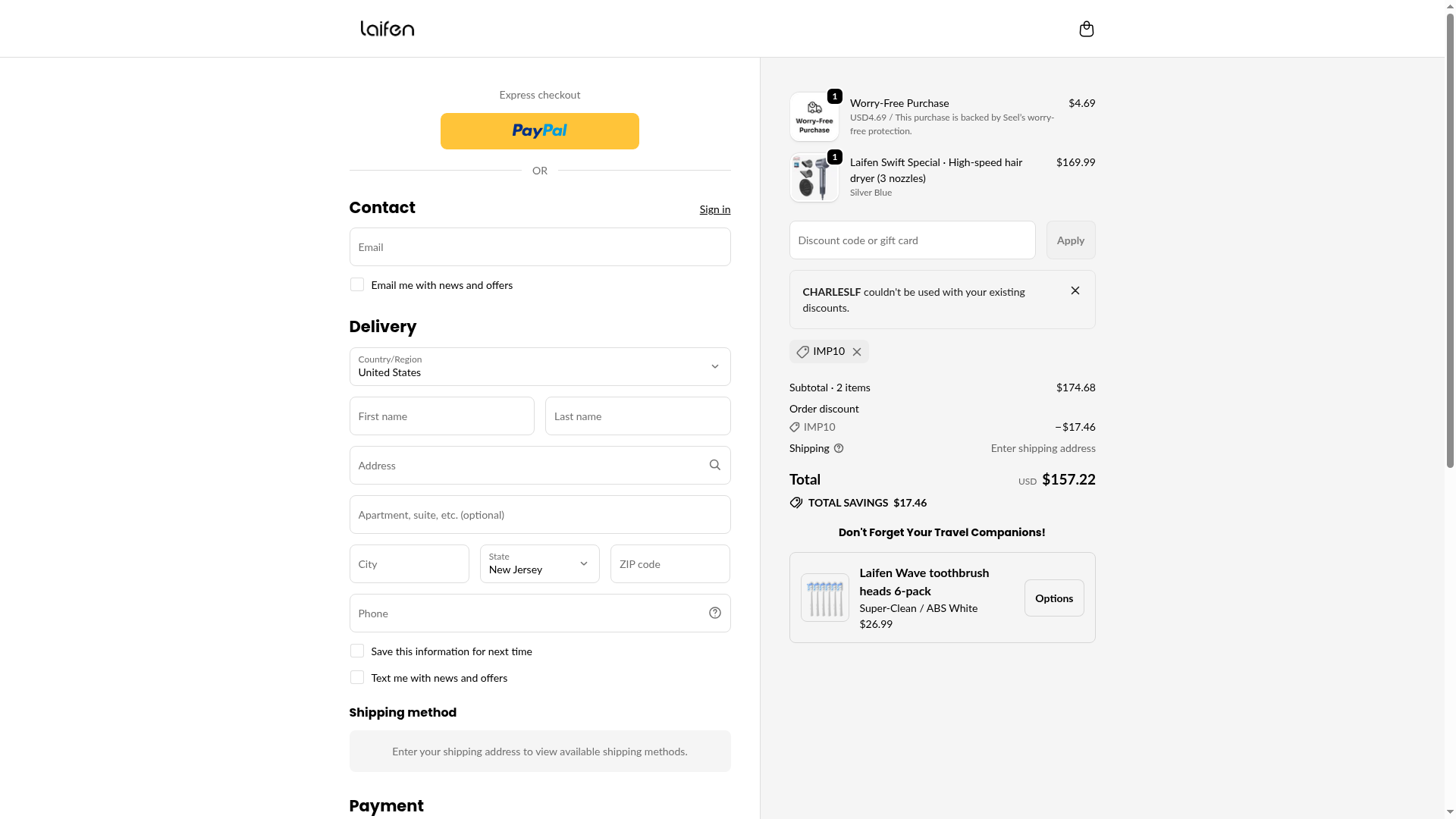Click the shipping info question mark icon
The width and height of the screenshot is (1456, 819).
click(839, 448)
